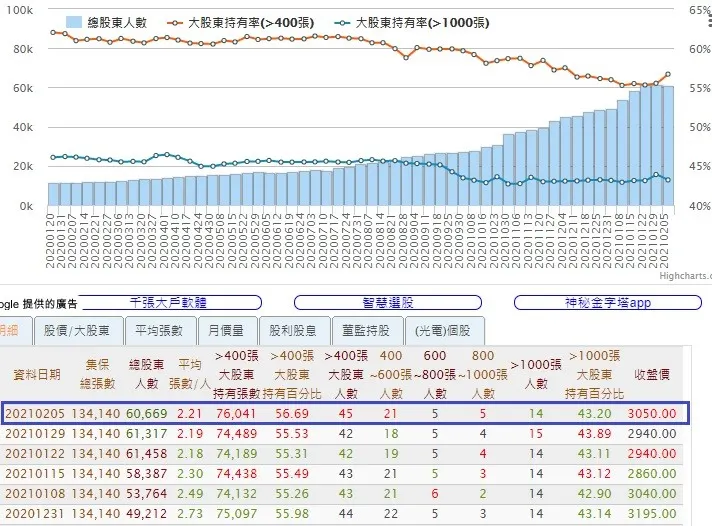The image size is (712, 526).
Task: Click the 75,097 holding shares value
Action: (236, 514)
